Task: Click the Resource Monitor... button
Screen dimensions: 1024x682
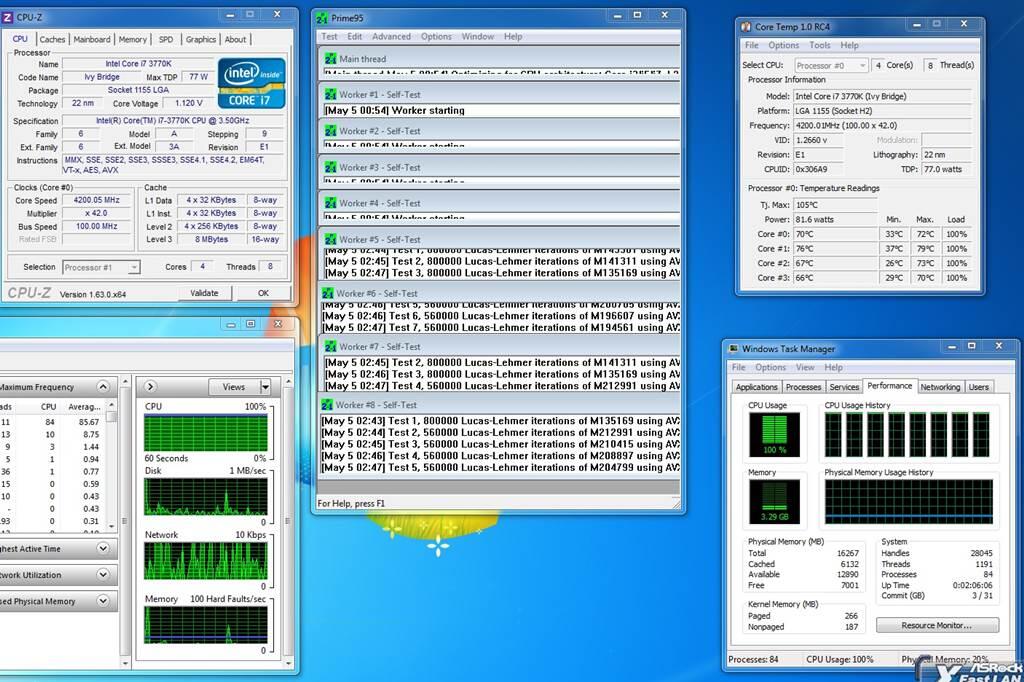Action: [936, 625]
